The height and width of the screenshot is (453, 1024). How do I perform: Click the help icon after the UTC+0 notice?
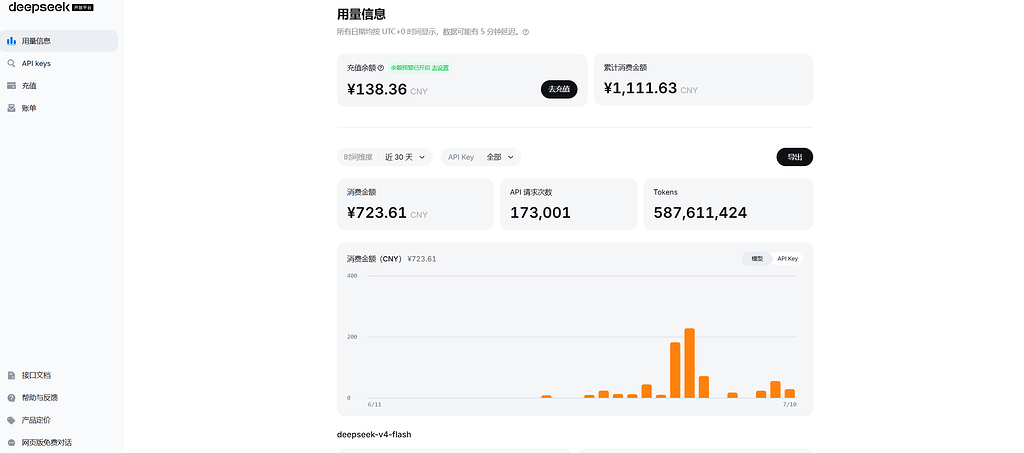[526, 32]
